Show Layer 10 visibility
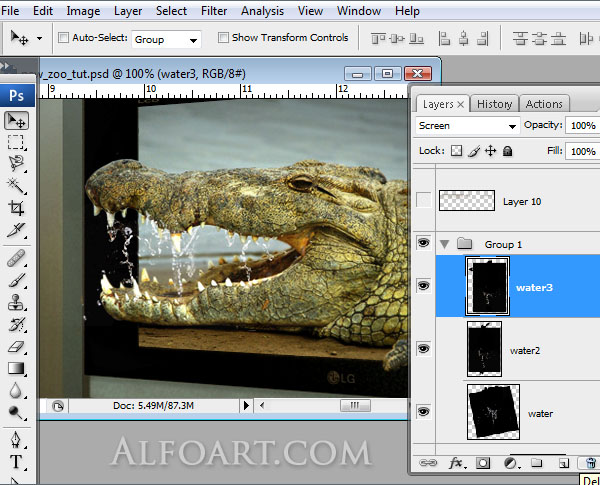 [424, 200]
